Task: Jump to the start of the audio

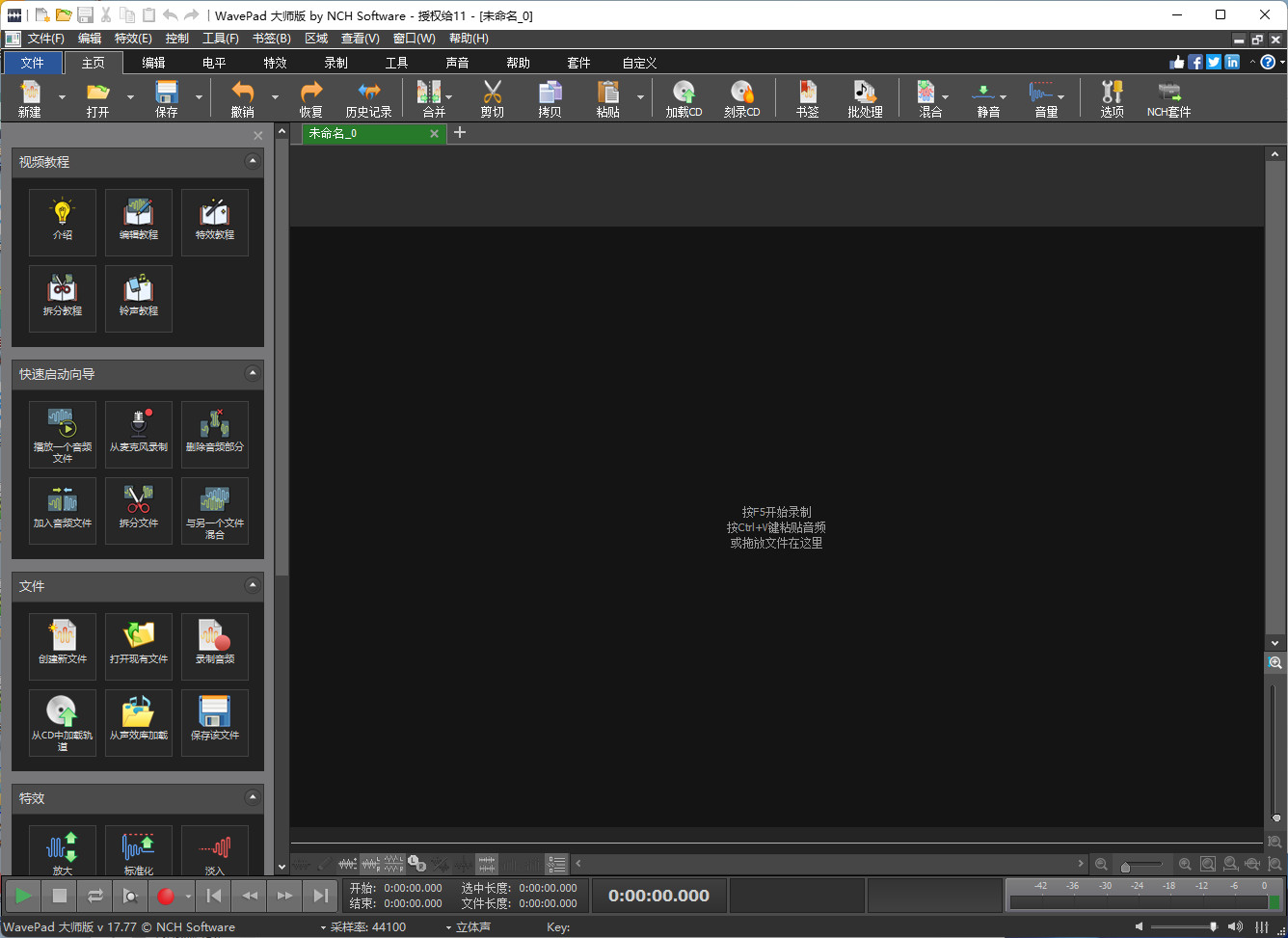Action: (x=214, y=896)
